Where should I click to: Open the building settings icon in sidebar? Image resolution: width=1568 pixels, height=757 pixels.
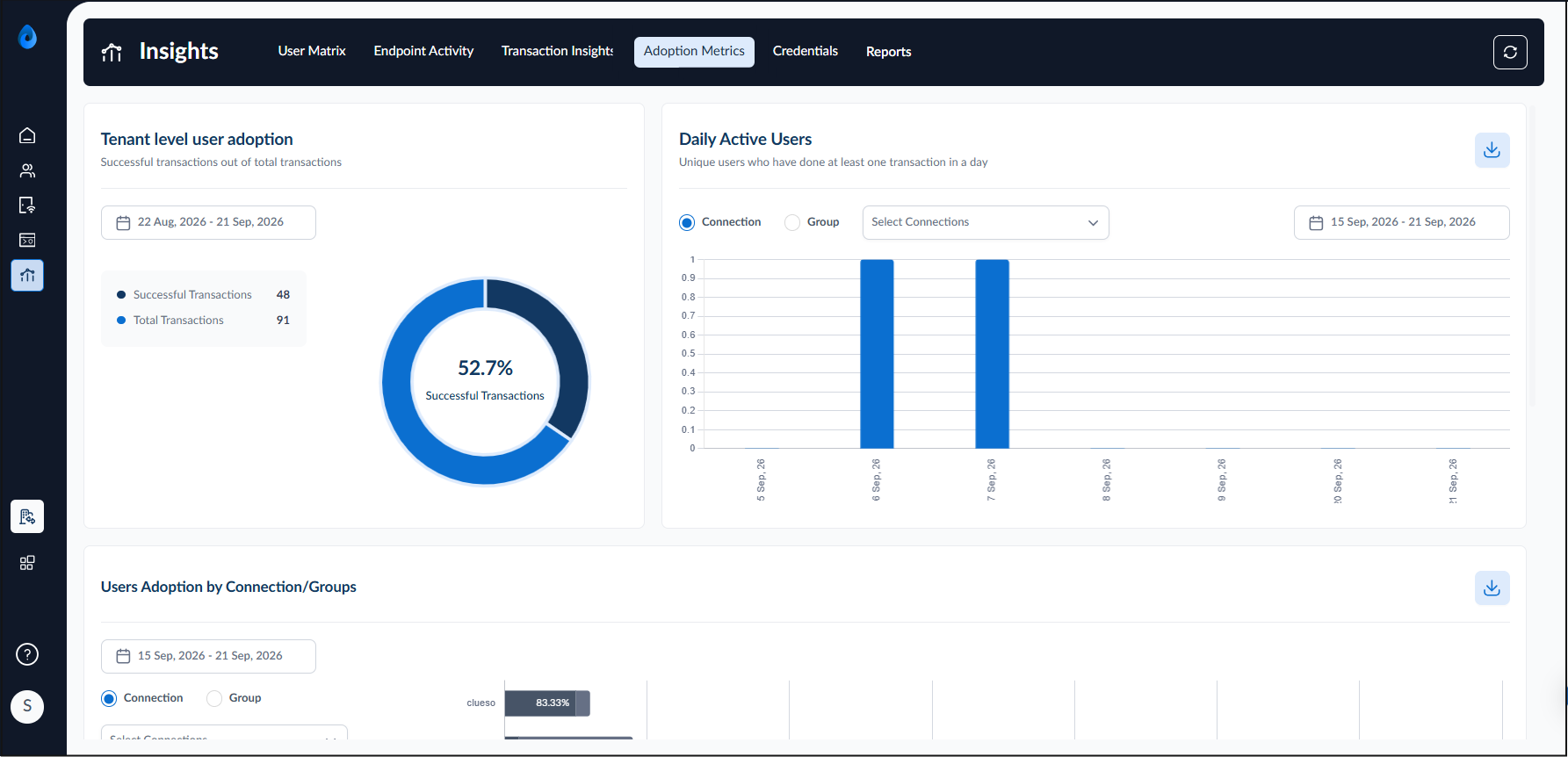[x=27, y=516]
